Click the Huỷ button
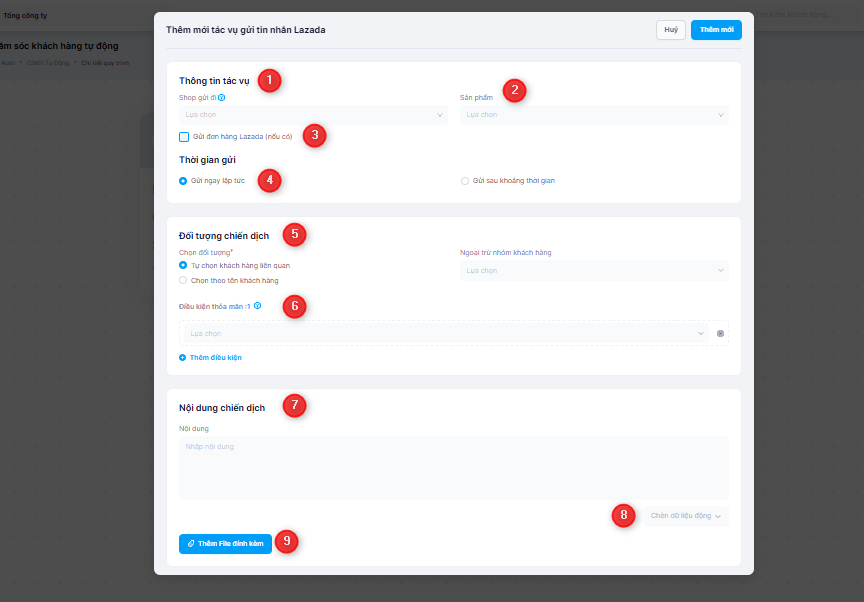864x602 pixels. (670, 30)
